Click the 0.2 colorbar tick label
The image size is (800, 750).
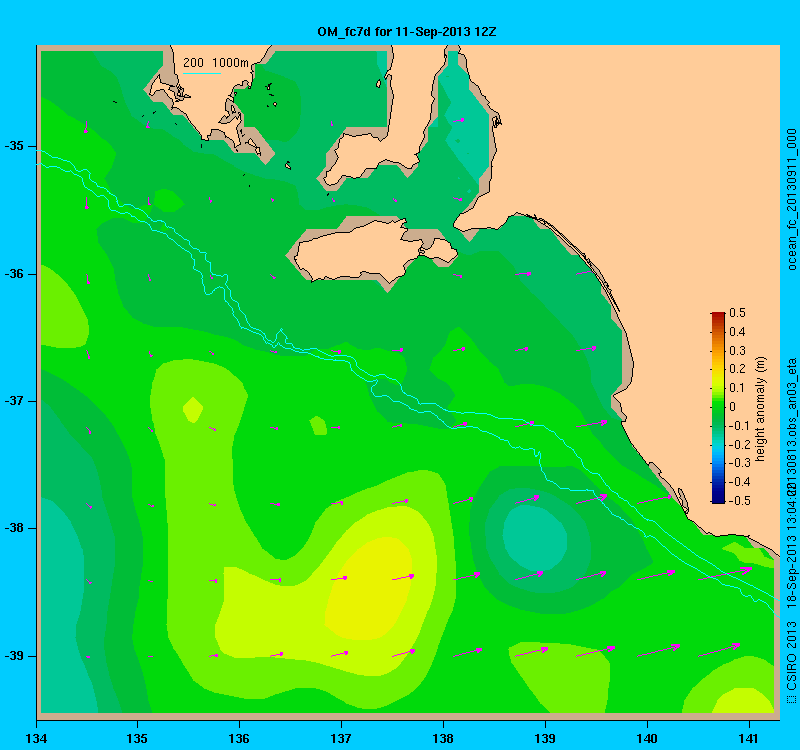(737, 369)
